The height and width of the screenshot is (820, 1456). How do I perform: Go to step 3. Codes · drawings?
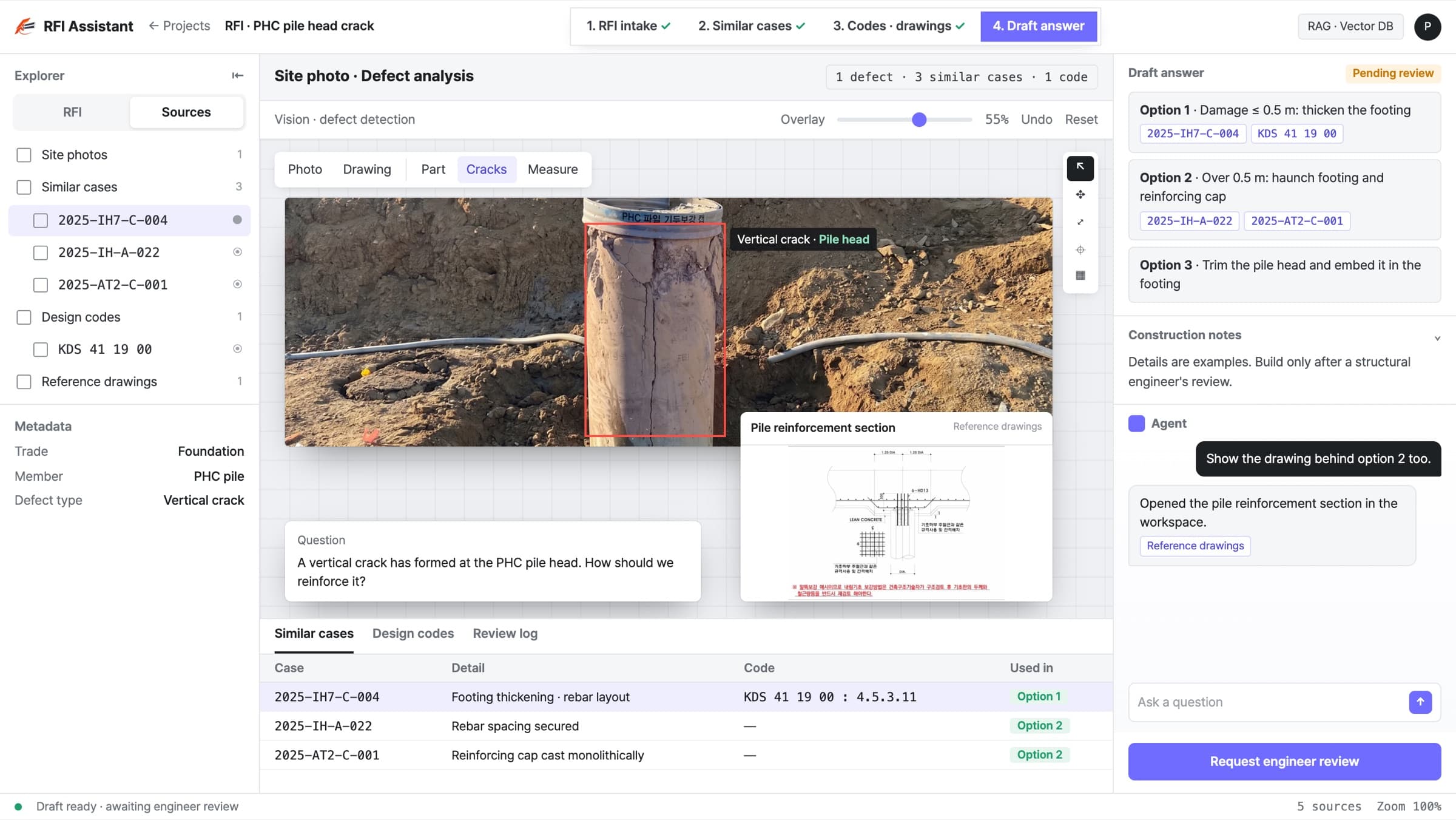pos(898,26)
